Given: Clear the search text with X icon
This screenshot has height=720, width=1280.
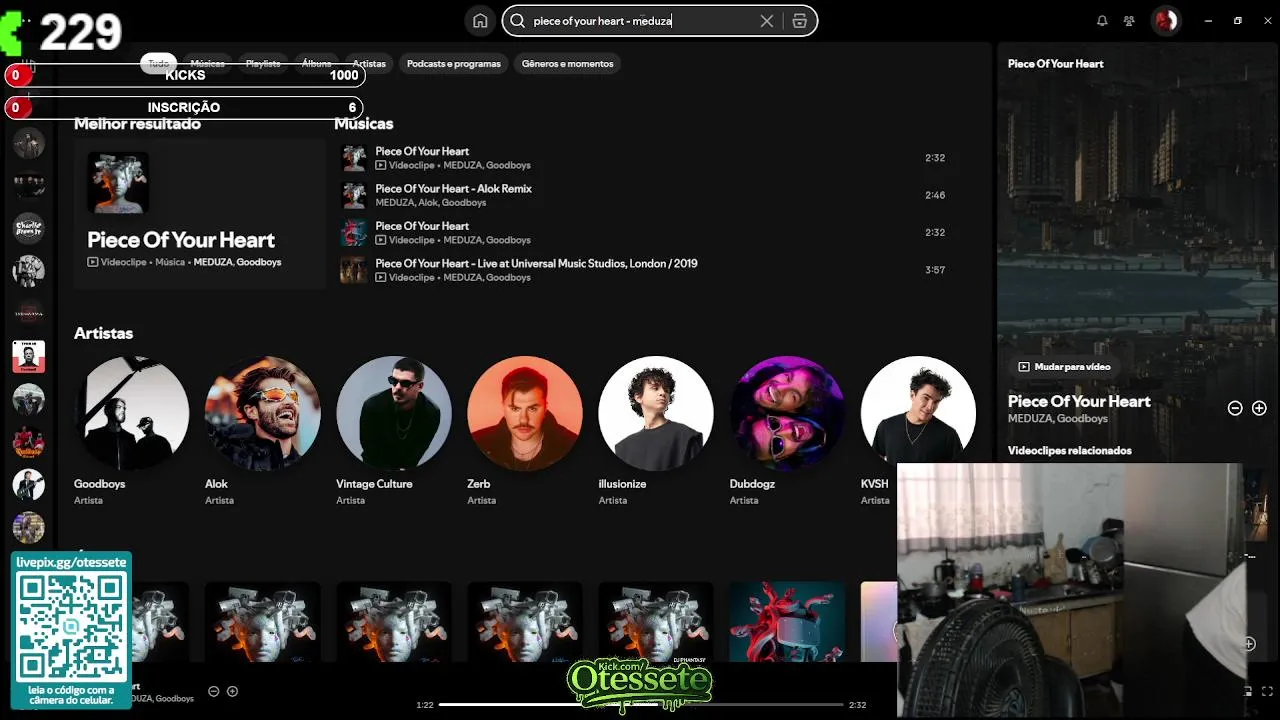Looking at the screenshot, I should 767,21.
